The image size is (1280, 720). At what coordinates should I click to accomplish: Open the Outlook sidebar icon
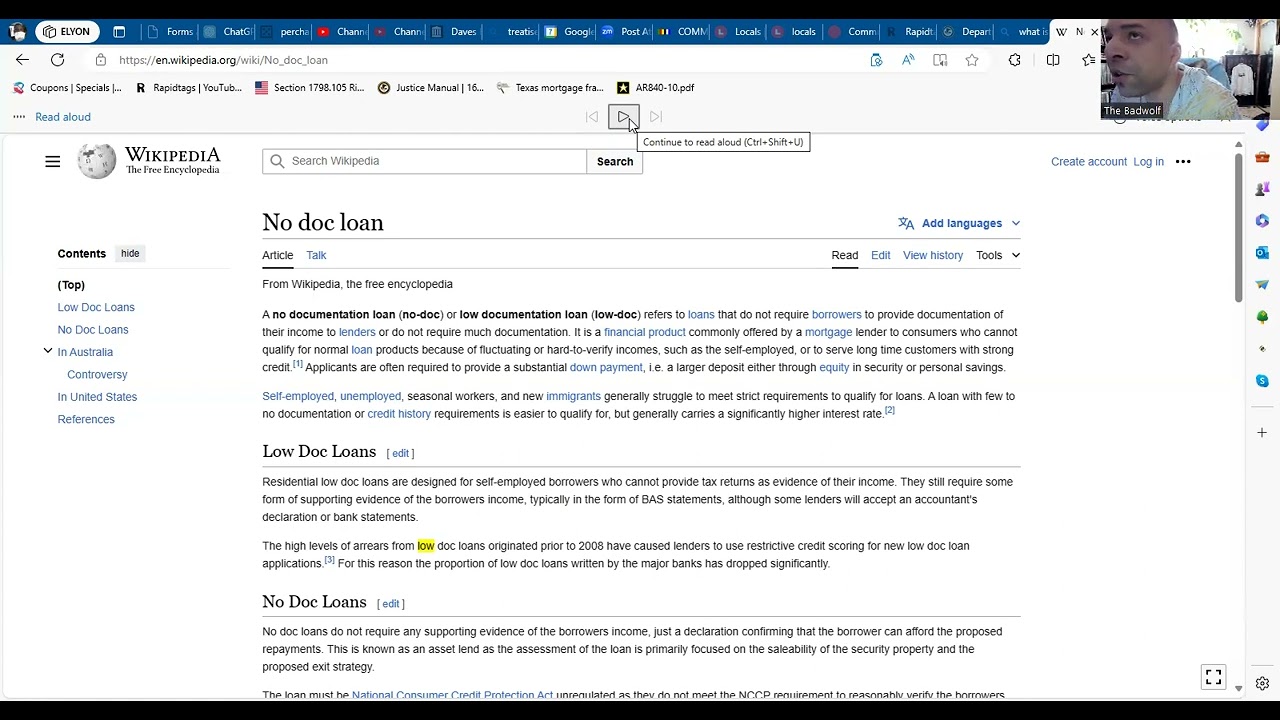click(1262, 253)
